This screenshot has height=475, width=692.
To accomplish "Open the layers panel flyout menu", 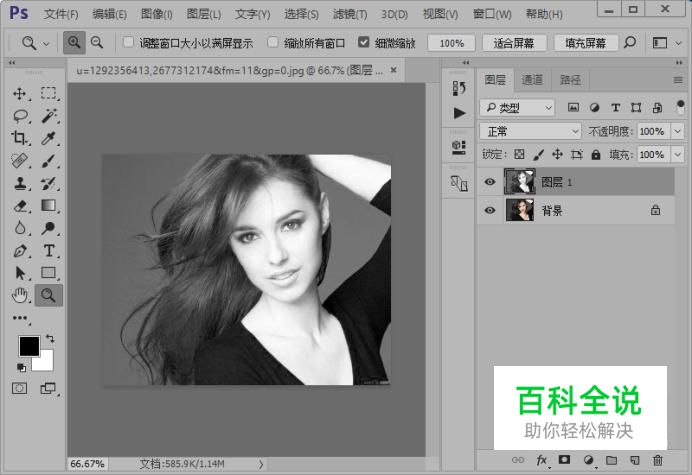I will coord(678,80).
